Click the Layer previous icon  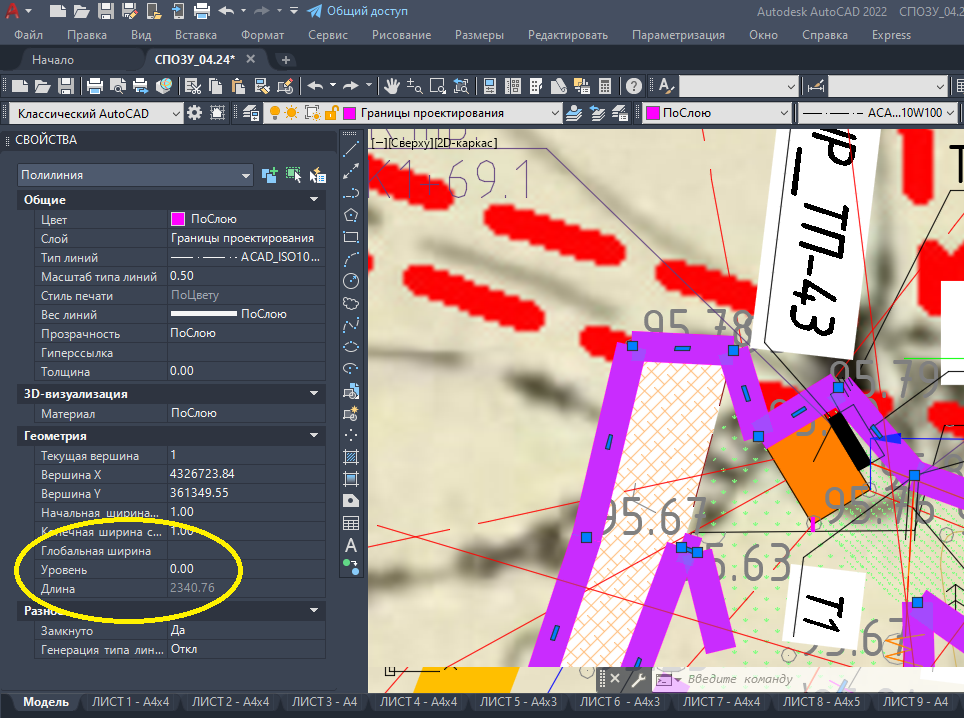click(597, 113)
